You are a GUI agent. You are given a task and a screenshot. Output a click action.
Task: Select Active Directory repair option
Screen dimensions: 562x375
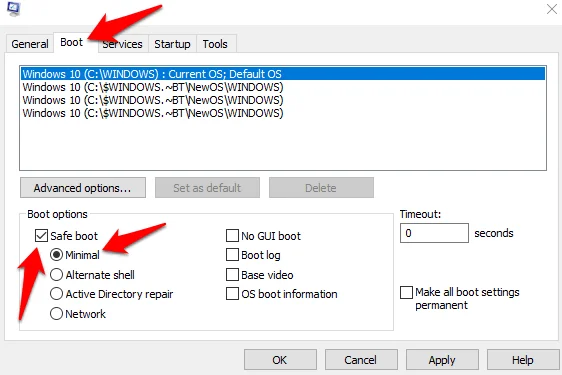click(x=56, y=294)
